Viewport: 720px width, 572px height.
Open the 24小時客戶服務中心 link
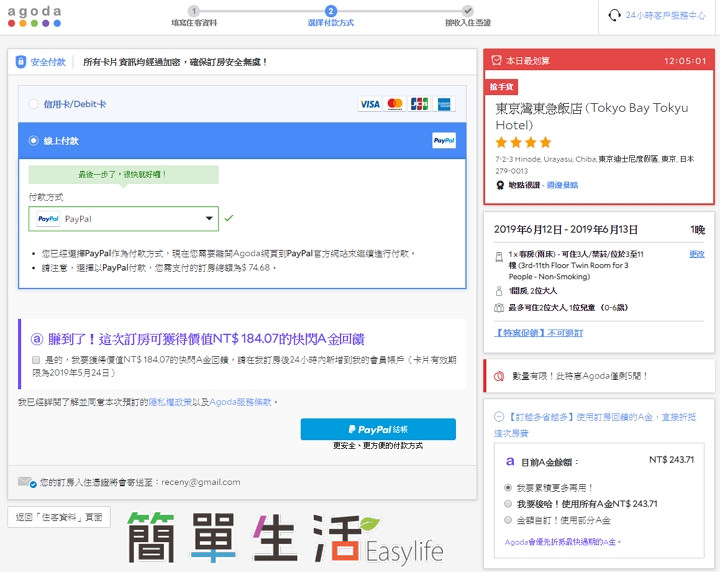[x=665, y=15]
